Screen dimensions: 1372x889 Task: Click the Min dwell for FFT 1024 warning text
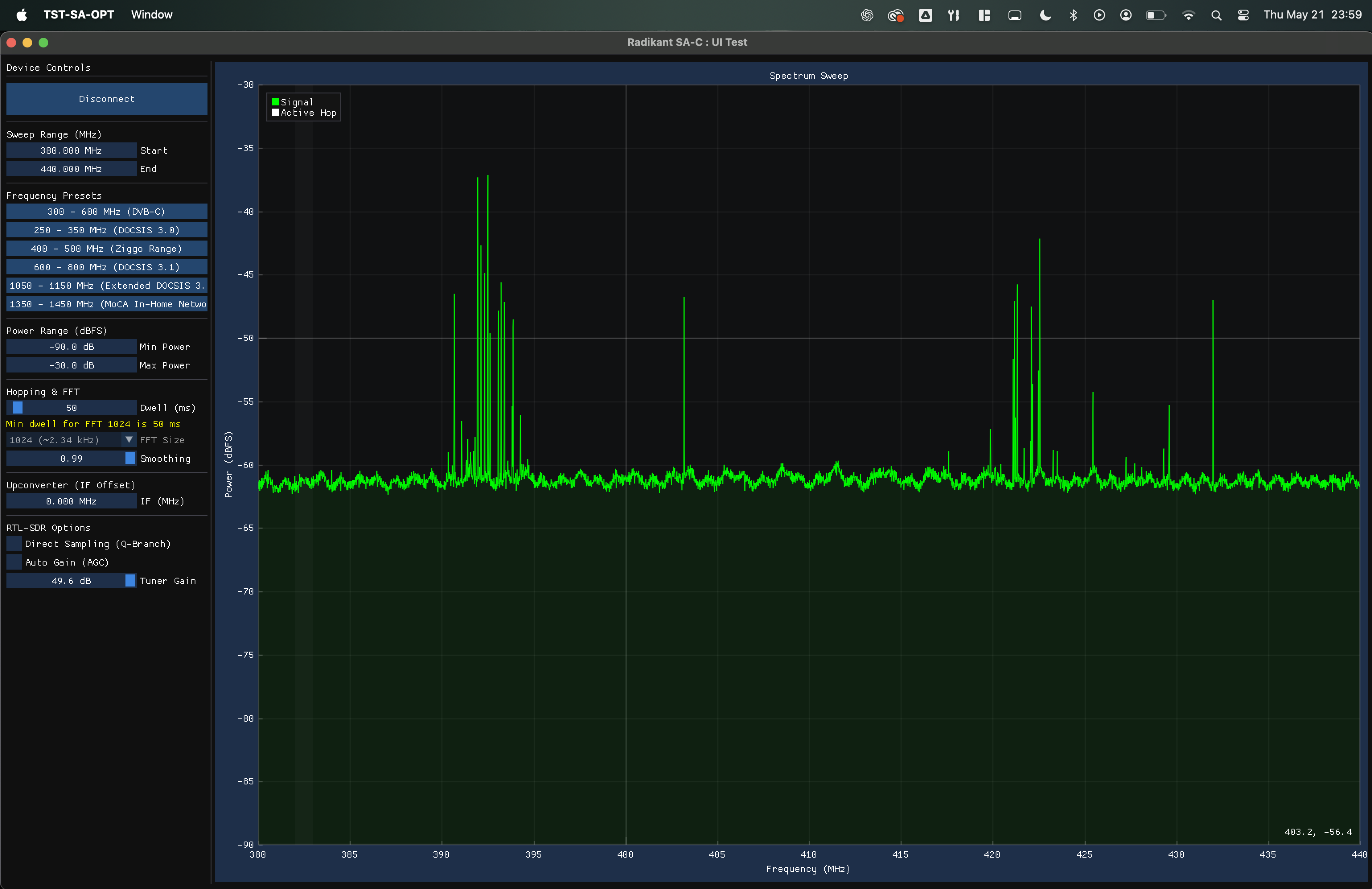point(93,424)
